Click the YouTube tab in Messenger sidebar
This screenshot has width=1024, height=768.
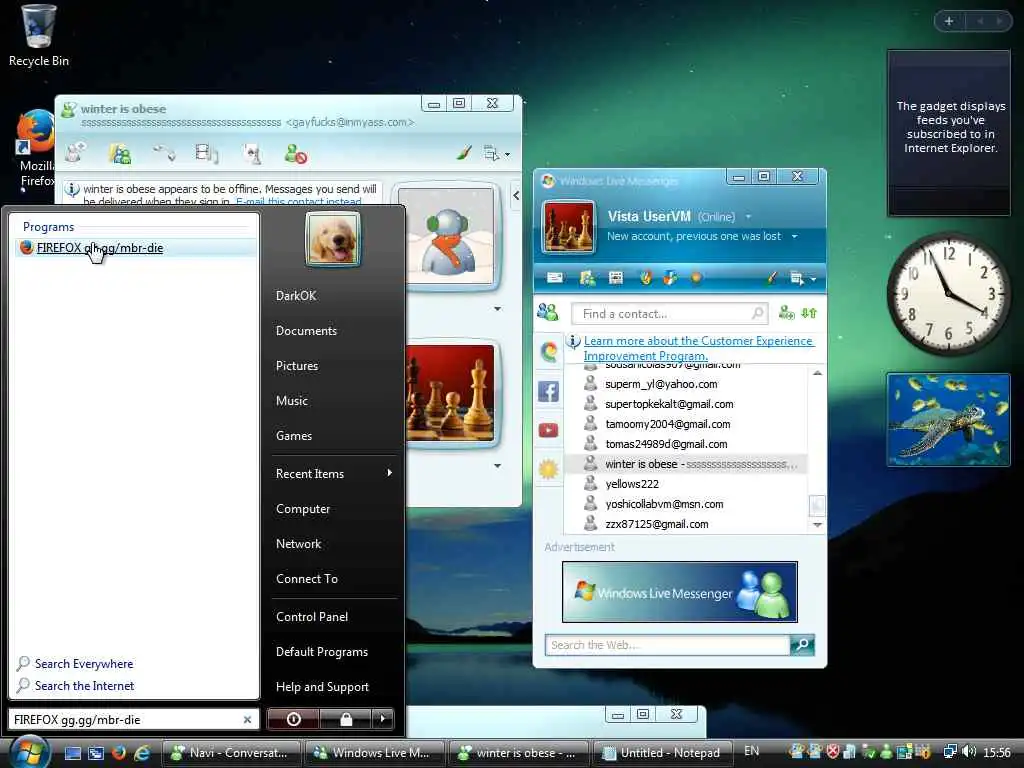click(x=548, y=430)
